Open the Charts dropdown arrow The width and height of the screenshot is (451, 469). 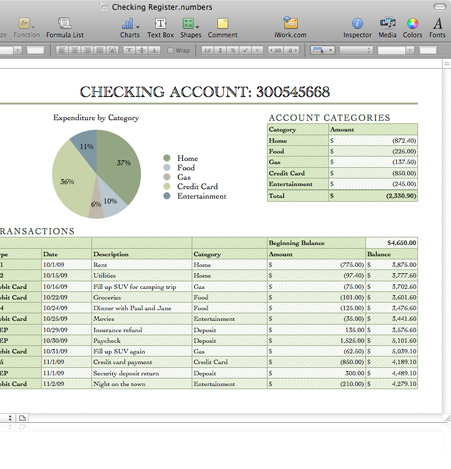coord(138,26)
